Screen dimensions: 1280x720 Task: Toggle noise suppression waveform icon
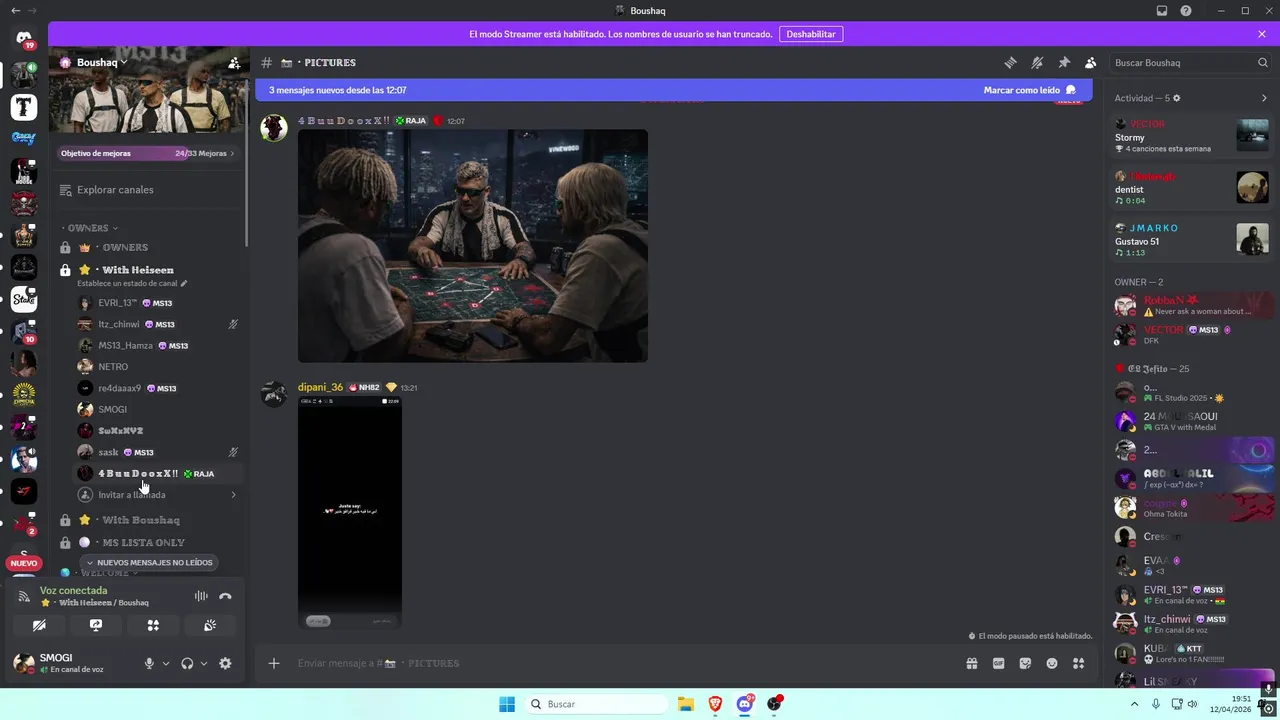[x=201, y=596]
